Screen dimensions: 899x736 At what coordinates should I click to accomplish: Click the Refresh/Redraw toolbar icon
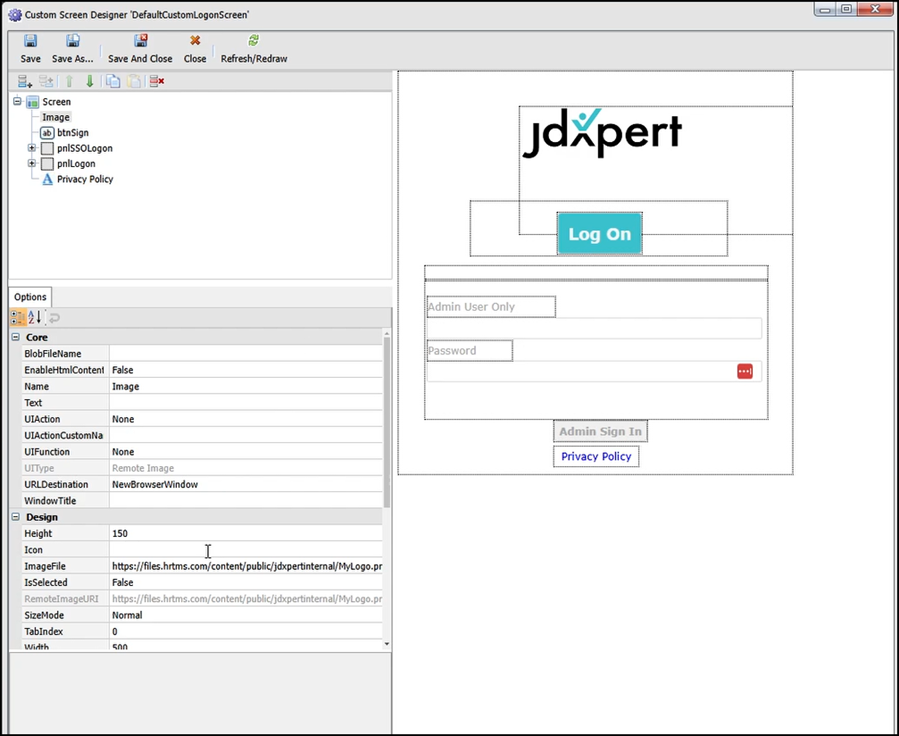coord(253,48)
